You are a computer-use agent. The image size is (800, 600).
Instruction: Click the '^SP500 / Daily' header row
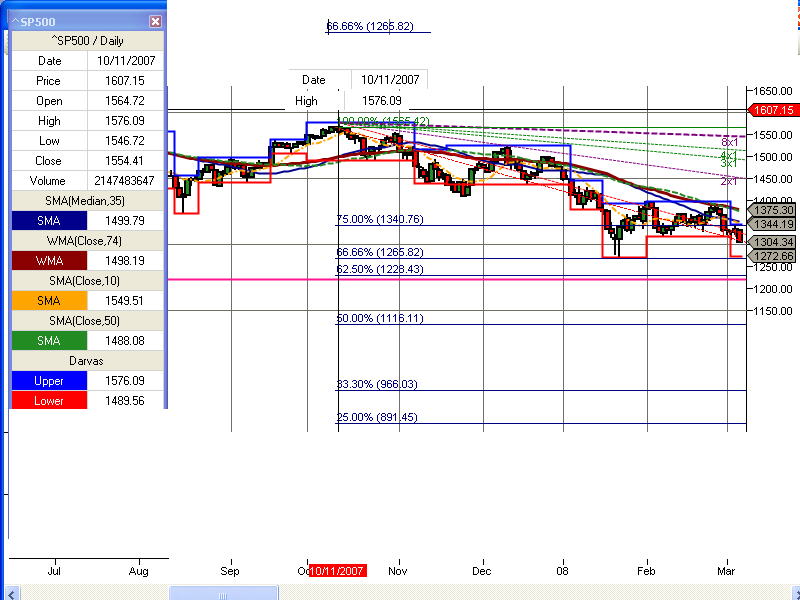(x=87, y=41)
